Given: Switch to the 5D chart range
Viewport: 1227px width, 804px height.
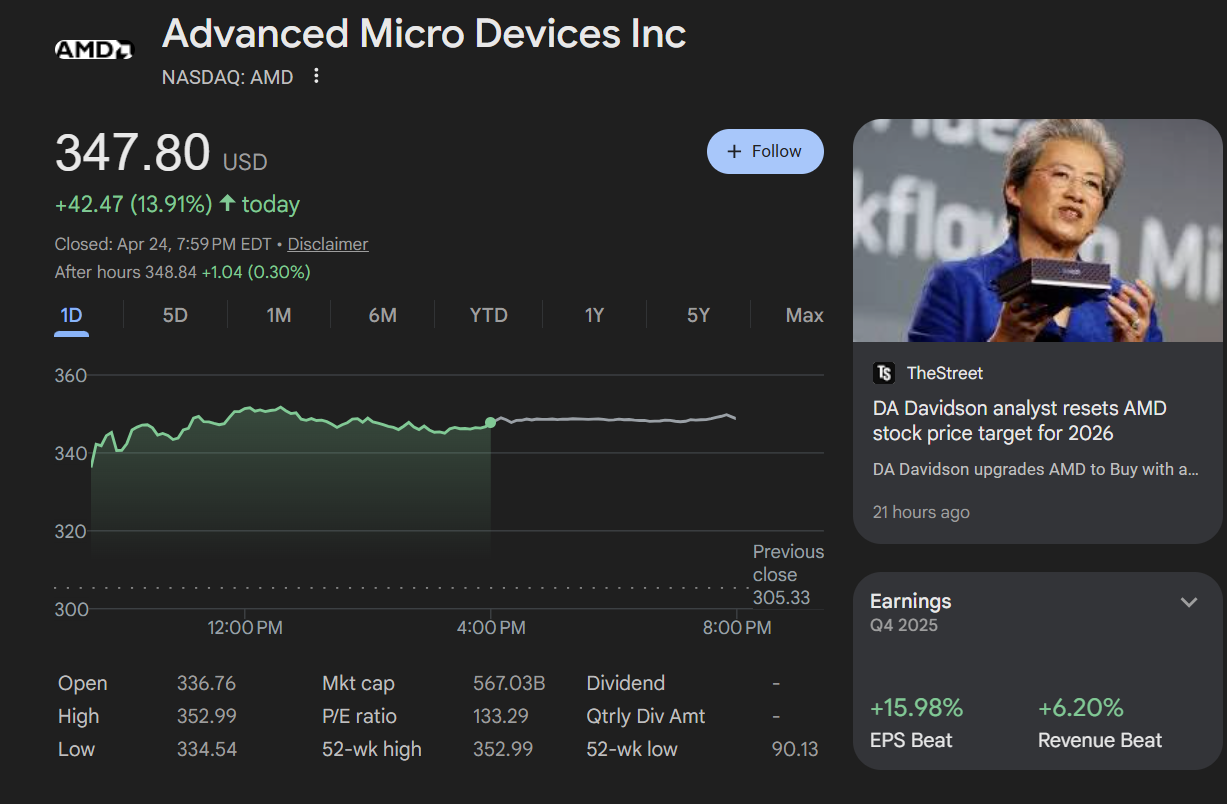Looking at the screenshot, I should (175, 315).
